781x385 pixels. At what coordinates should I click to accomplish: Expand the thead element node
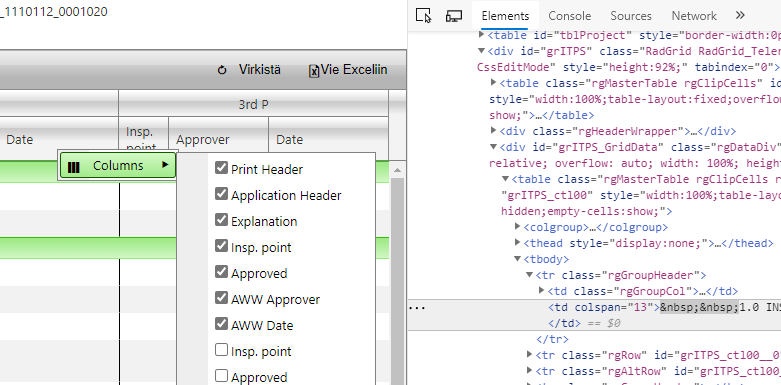pyautogui.click(x=518, y=243)
